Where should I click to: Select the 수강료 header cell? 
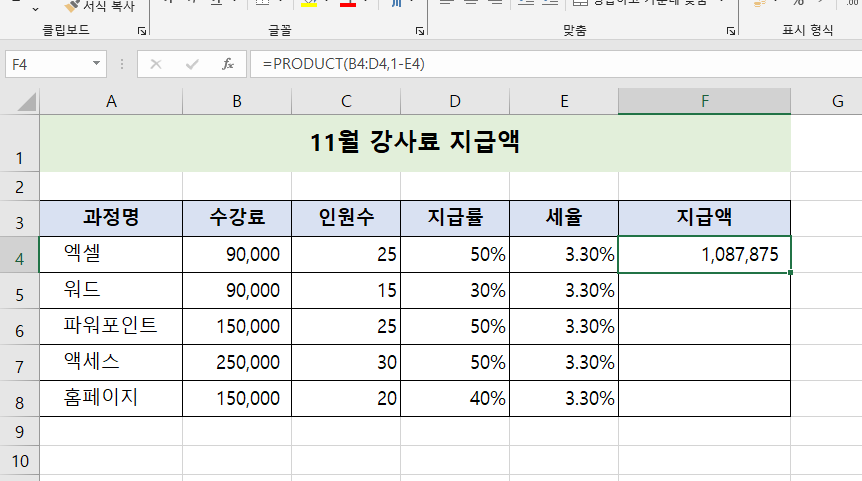coord(237,219)
